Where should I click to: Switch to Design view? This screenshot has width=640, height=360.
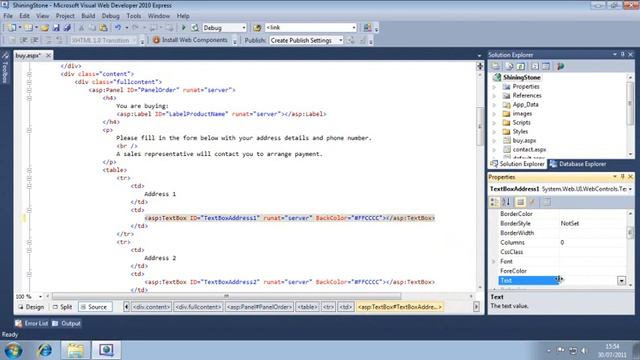click(31, 307)
